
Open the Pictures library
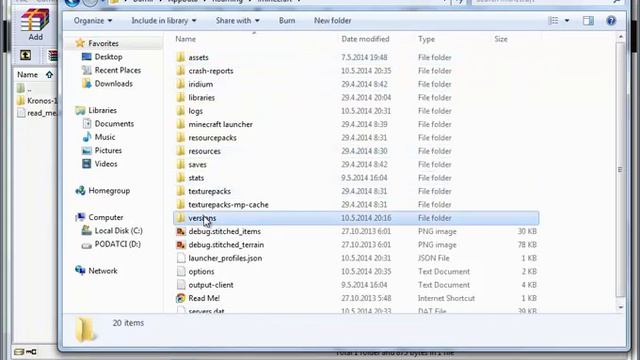(108, 151)
